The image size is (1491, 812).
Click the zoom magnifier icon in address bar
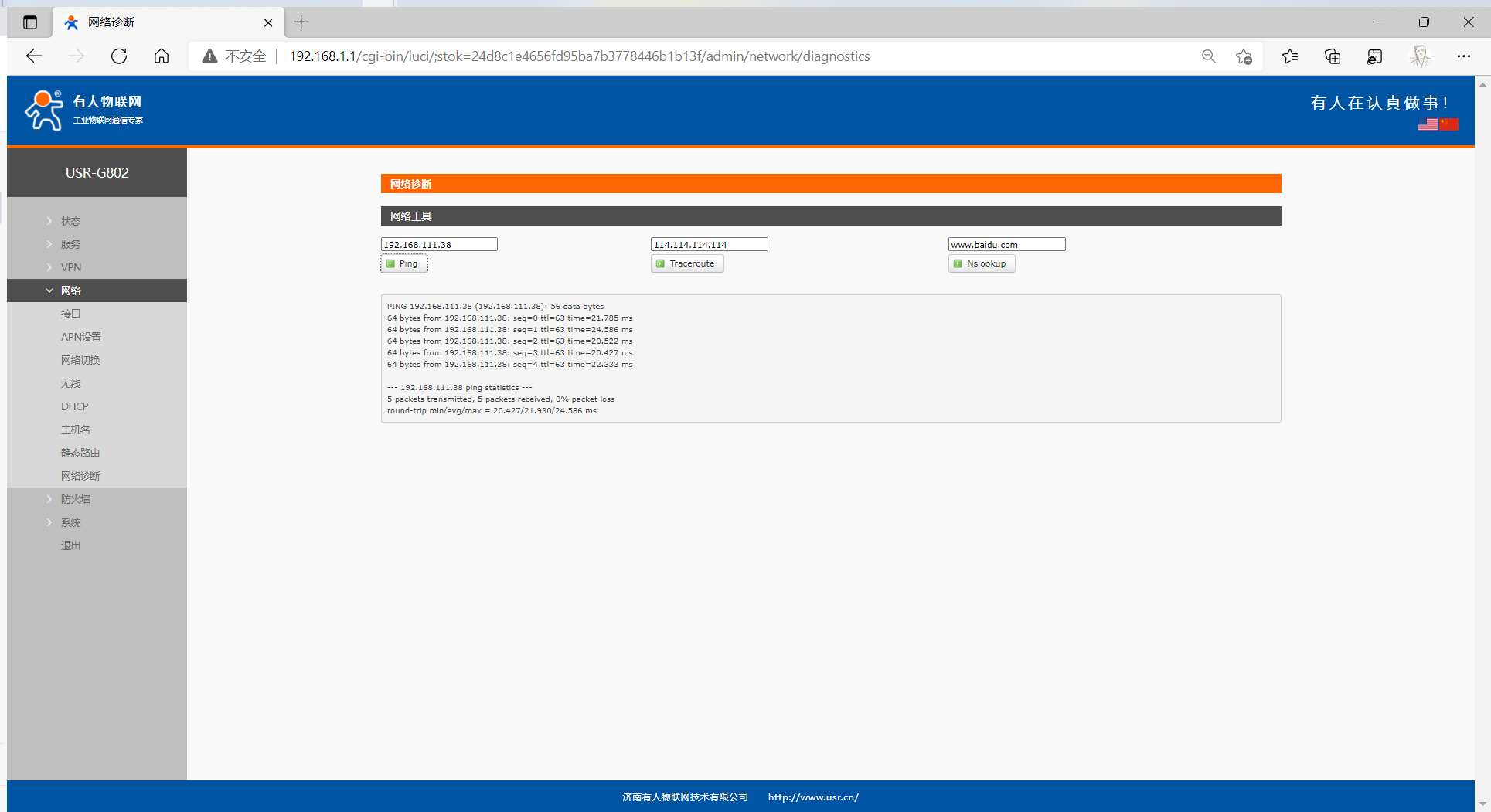coord(1209,56)
